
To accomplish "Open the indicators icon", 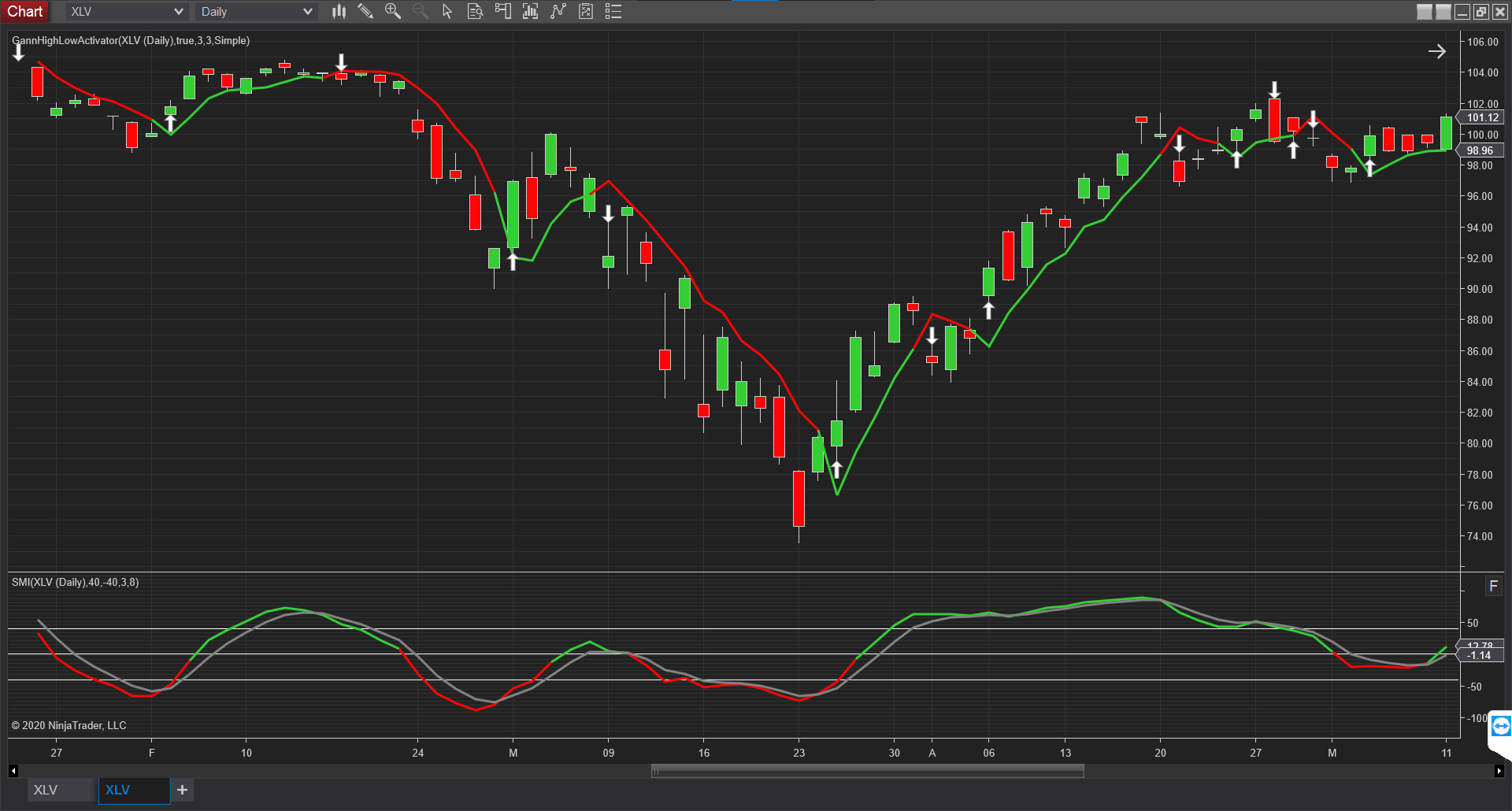I will coord(558,11).
